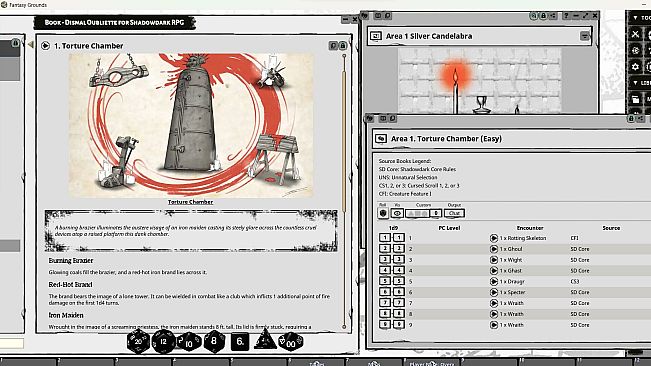
Task: Toggle the Vis eye for table results
Action: 397,213
